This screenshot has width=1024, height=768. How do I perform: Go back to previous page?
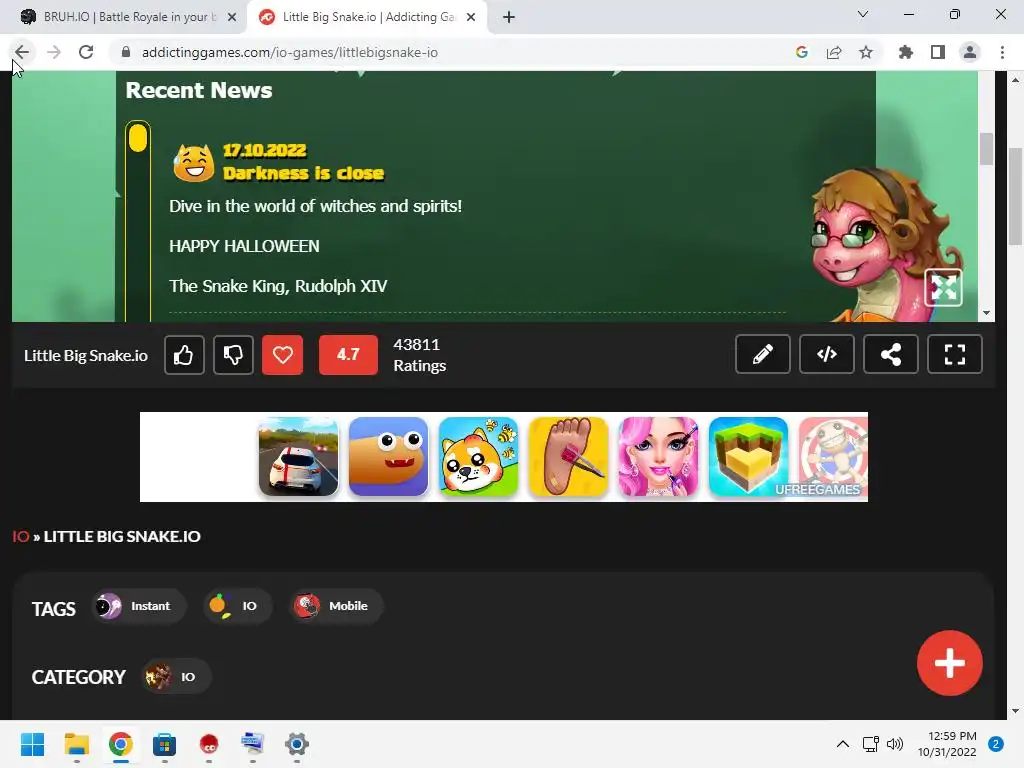coord(22,52)
